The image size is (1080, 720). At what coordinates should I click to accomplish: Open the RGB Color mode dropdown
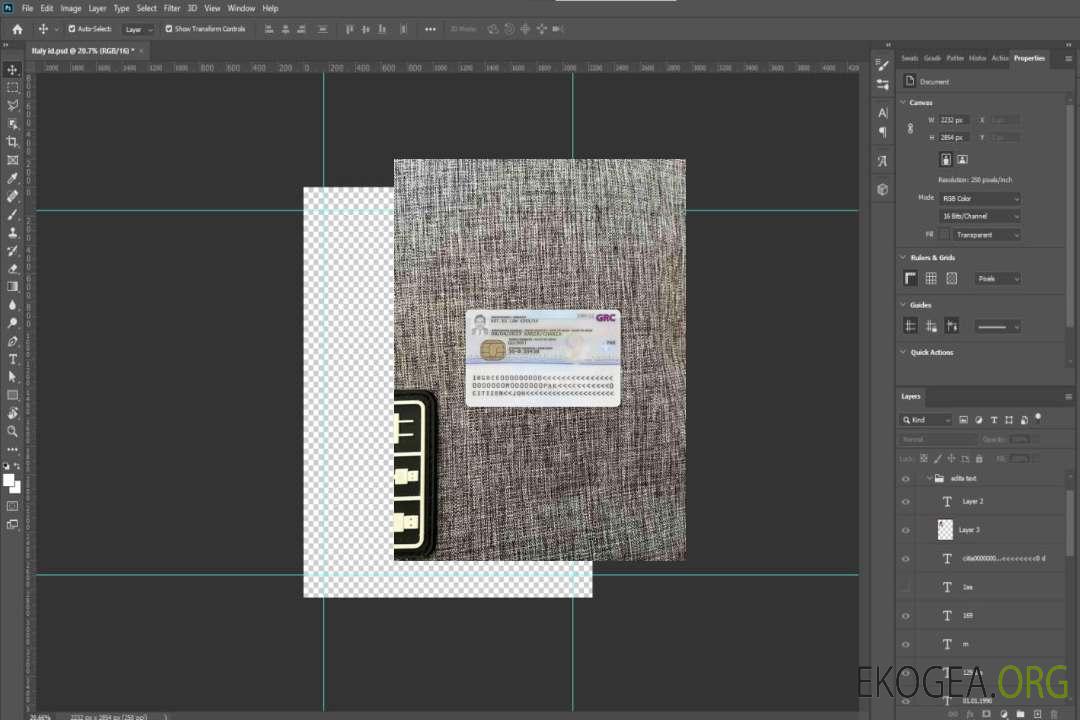tap(980, 198)
